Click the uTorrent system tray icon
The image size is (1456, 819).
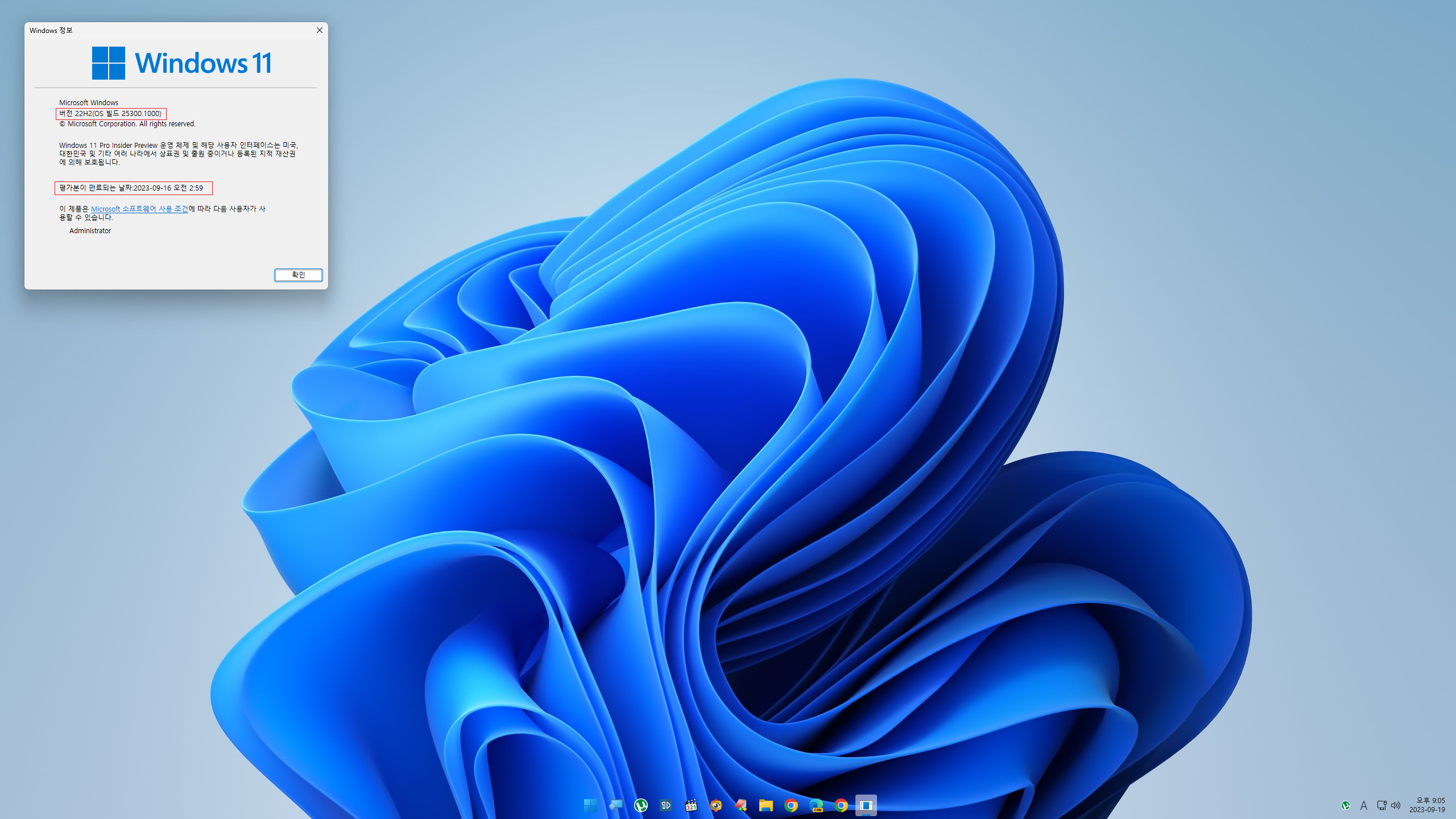coord(1346,805)
